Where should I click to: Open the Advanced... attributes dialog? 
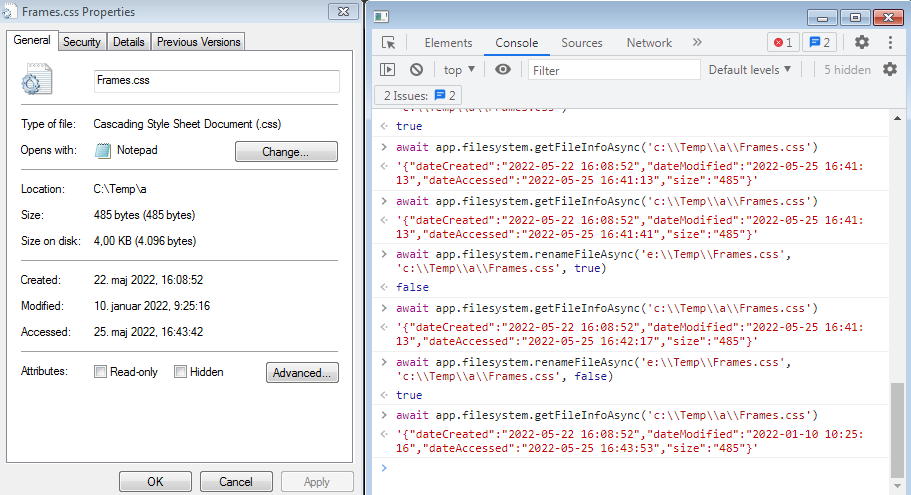pyautogui.click(x=302, y=373)
